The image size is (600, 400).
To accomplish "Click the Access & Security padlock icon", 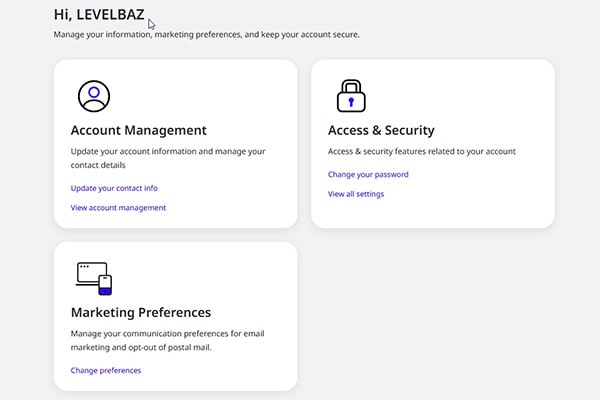I will coord(351,96).
